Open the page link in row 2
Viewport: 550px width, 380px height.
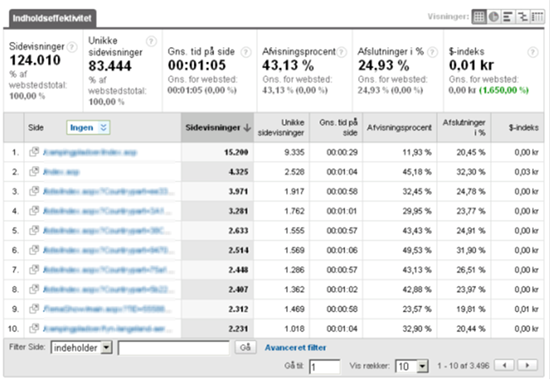61,172
